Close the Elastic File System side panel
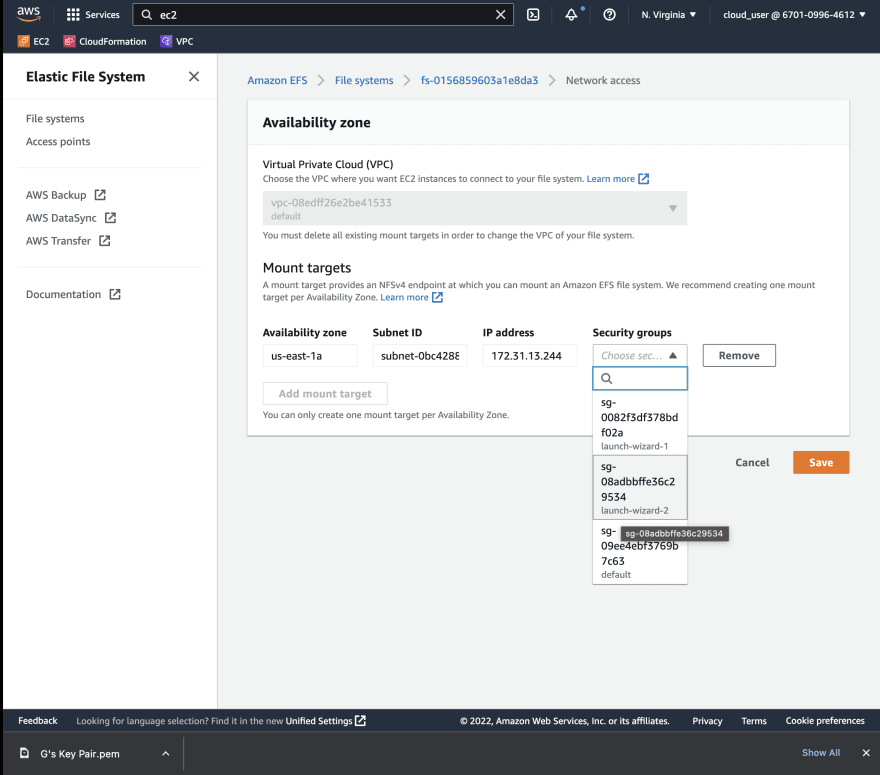This screenshot has height=775, width=880. pyautogui.click(x=194, y=76)
